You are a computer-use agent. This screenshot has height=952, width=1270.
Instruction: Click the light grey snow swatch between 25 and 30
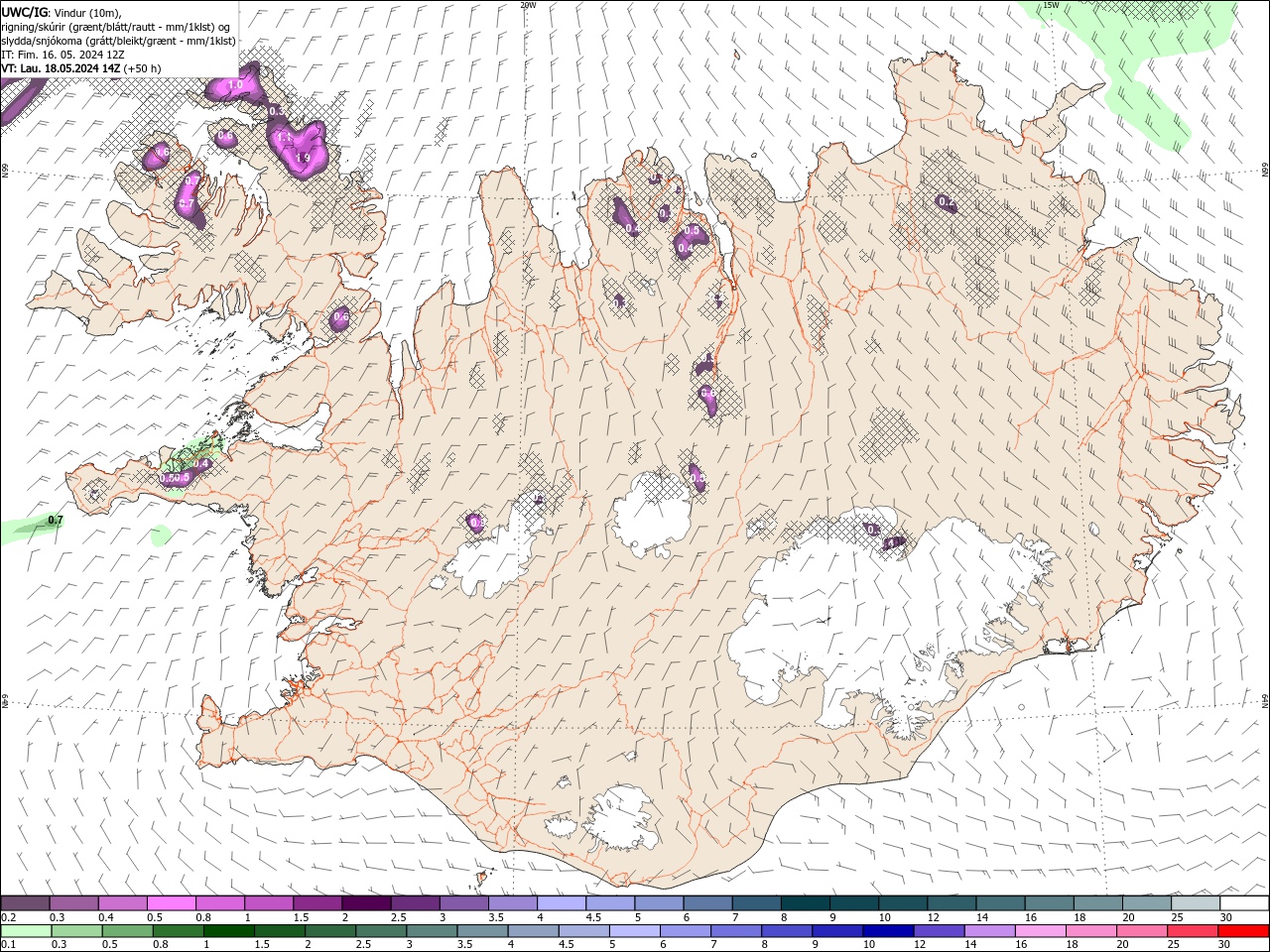point(1195,903)
